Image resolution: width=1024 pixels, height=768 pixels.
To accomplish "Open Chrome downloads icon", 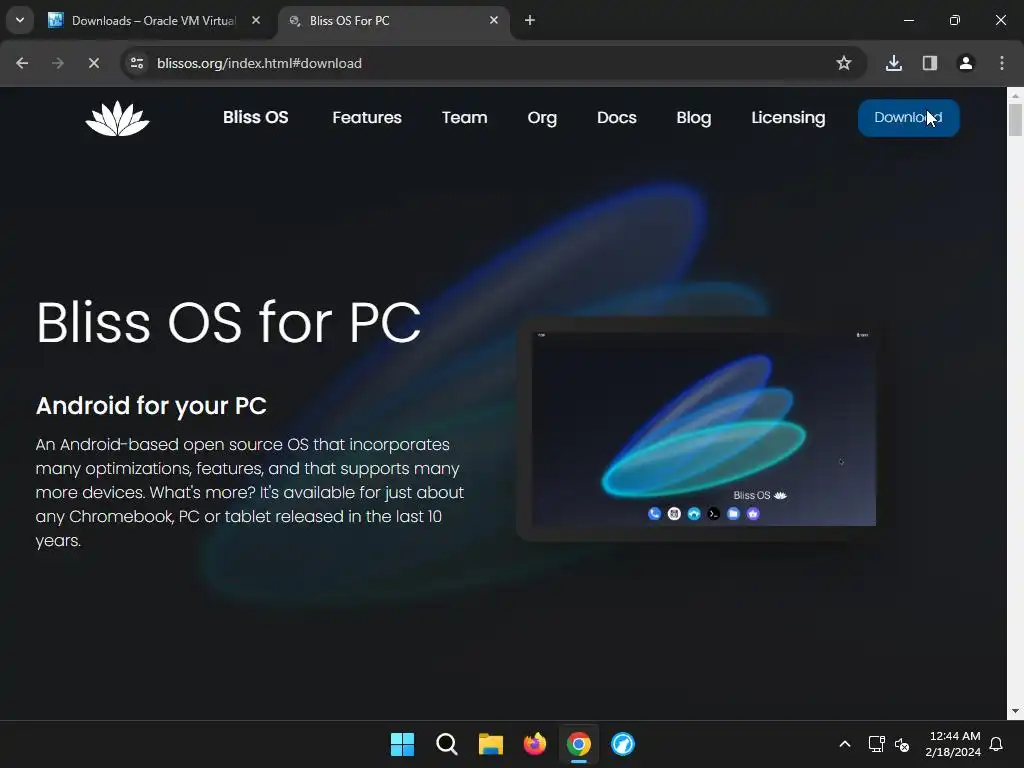I will click(894, 63).
